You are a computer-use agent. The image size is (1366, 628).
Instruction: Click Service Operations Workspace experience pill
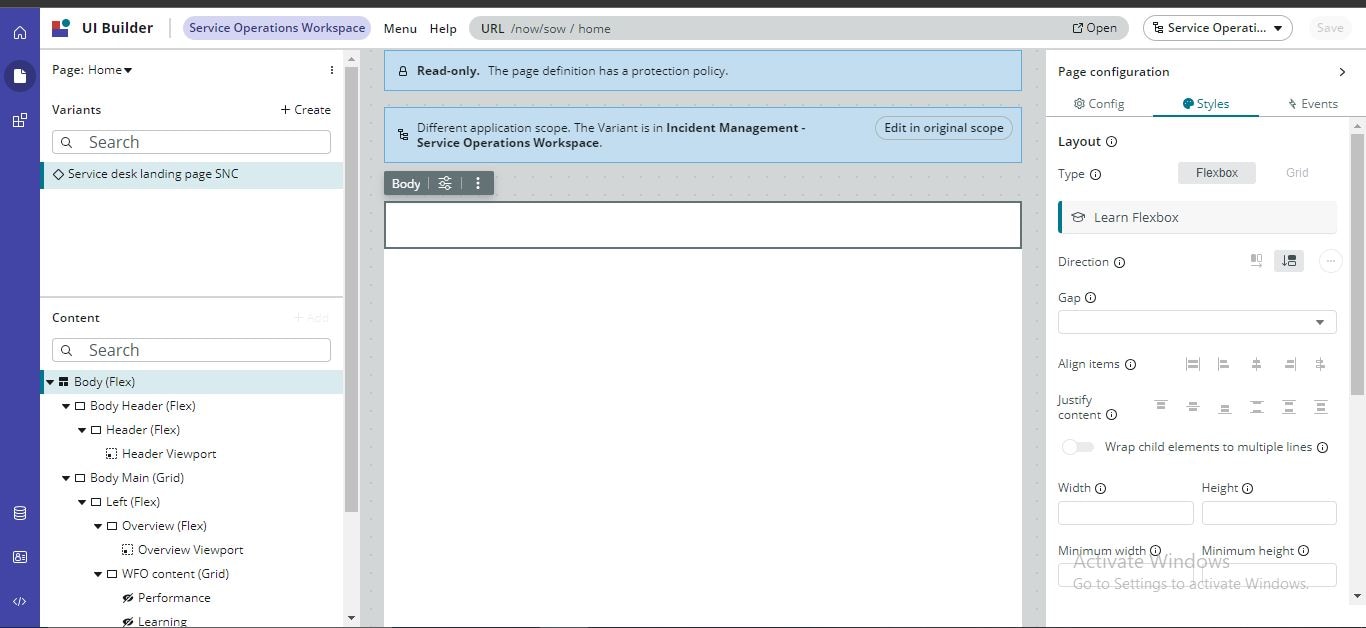(x=277, y=28)
